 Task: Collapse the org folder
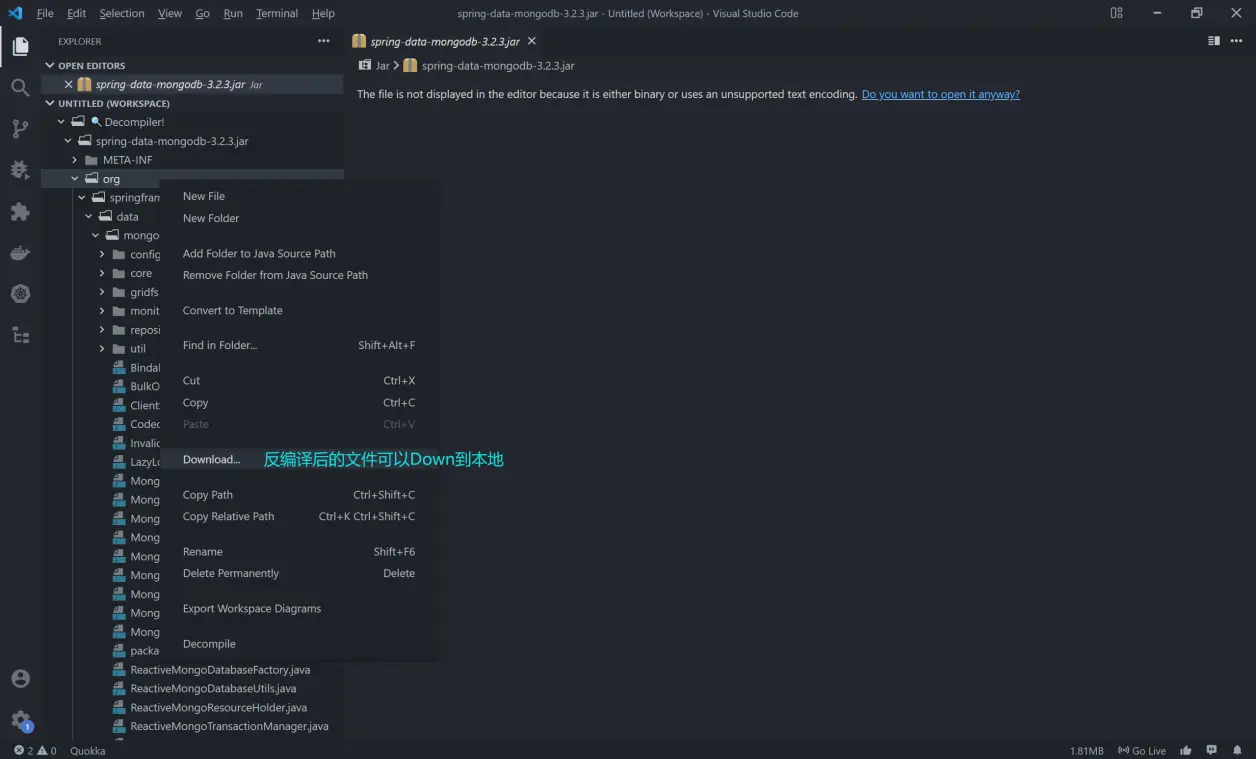click(75, 179)
